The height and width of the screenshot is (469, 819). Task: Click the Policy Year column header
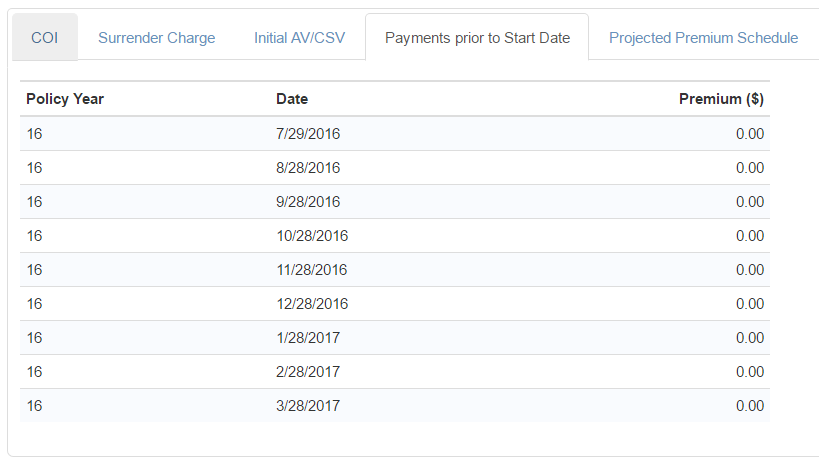(x=65, y=99)
